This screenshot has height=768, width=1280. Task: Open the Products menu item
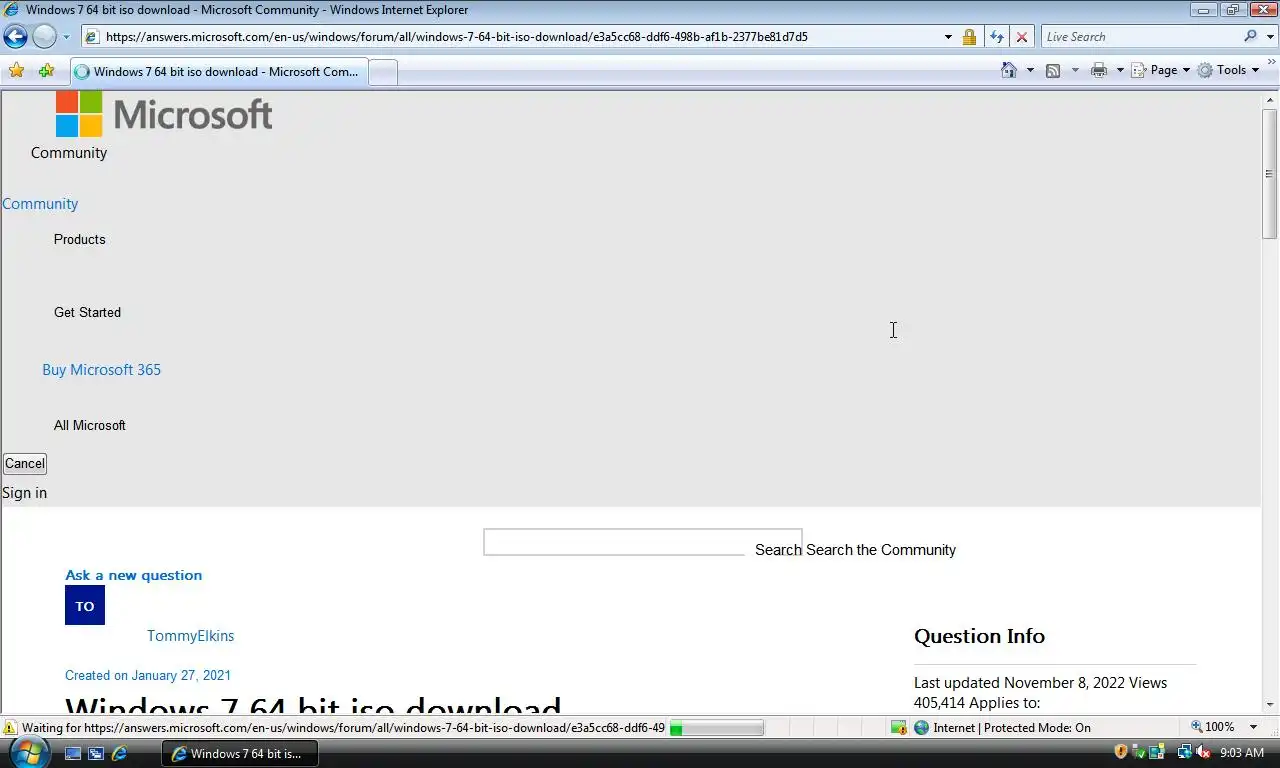point(80,240)
